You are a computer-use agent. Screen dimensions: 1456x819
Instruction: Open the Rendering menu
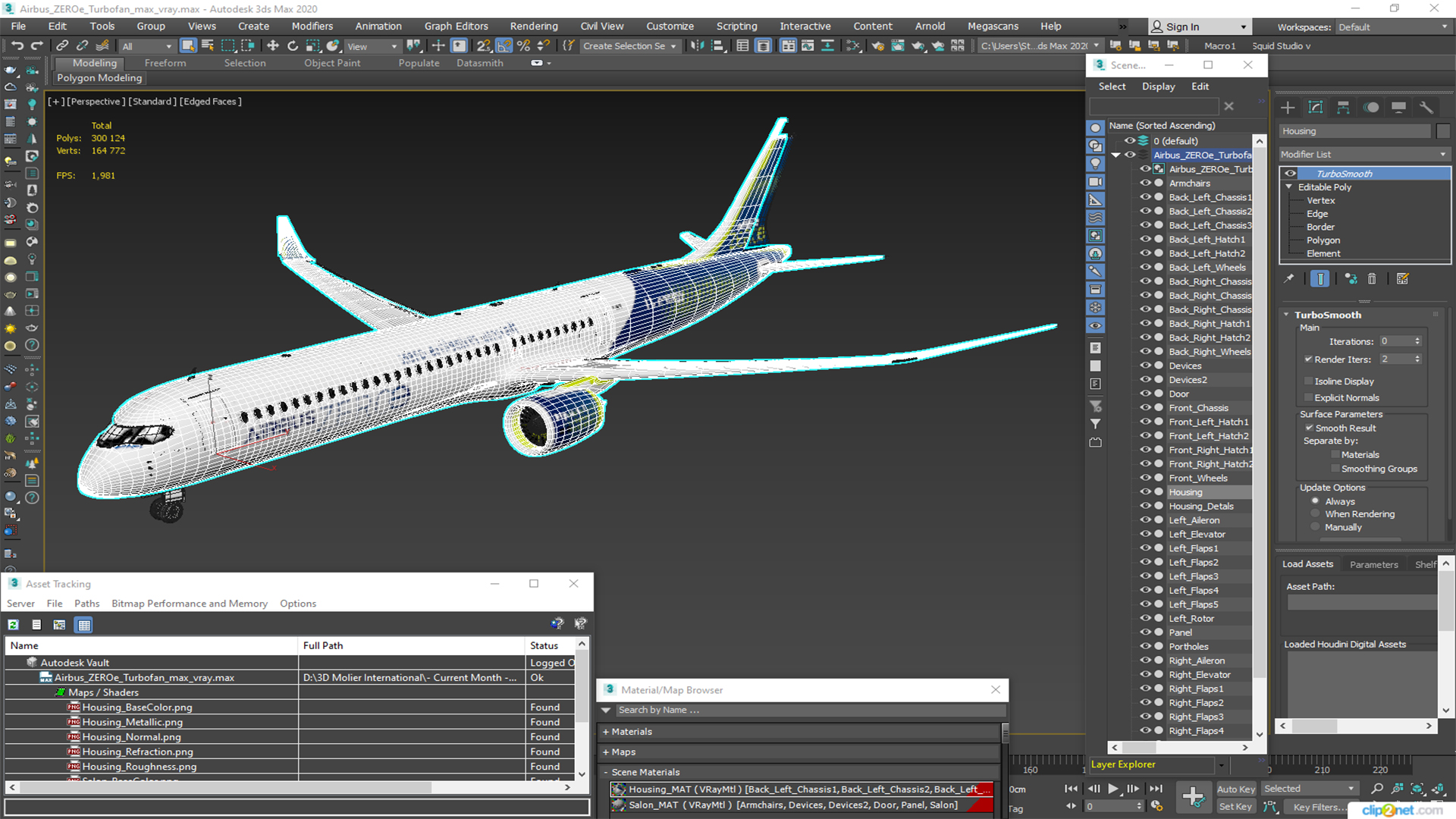534,26
